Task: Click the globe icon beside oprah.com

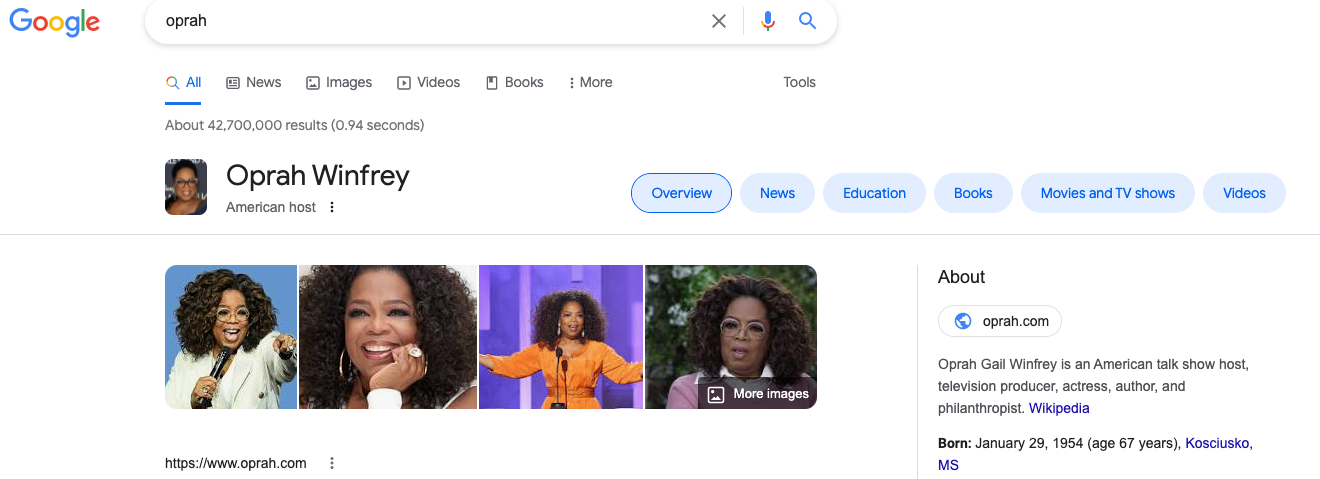Action: pyautogui.click(x=963, y=321)
